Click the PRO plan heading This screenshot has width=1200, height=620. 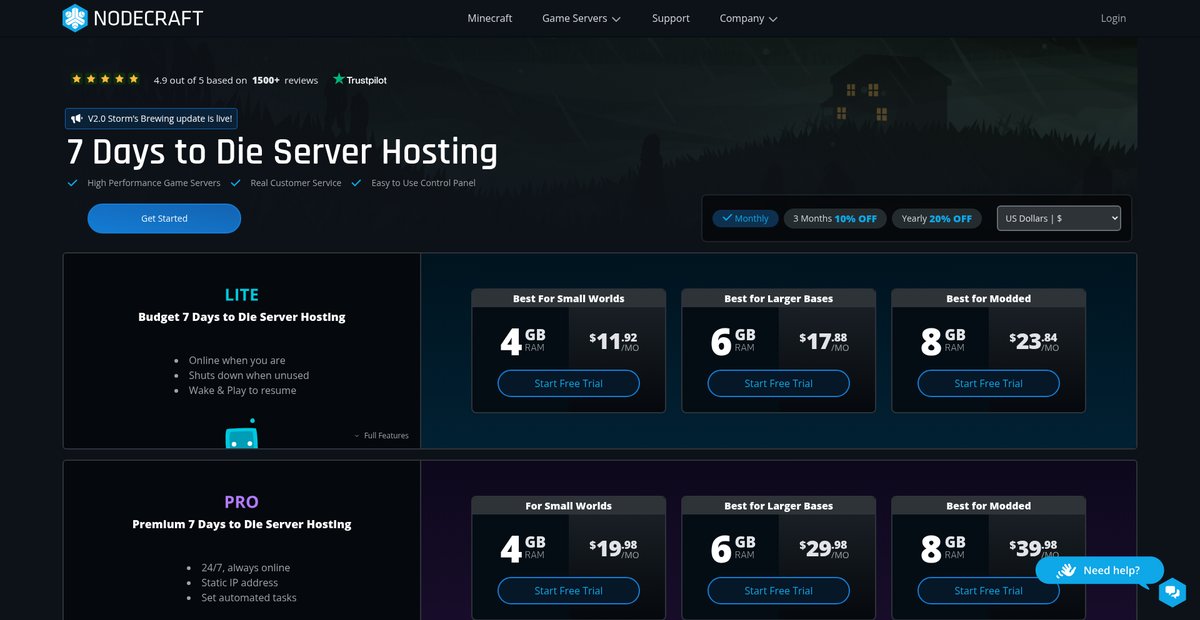click(x=242, y=502)
